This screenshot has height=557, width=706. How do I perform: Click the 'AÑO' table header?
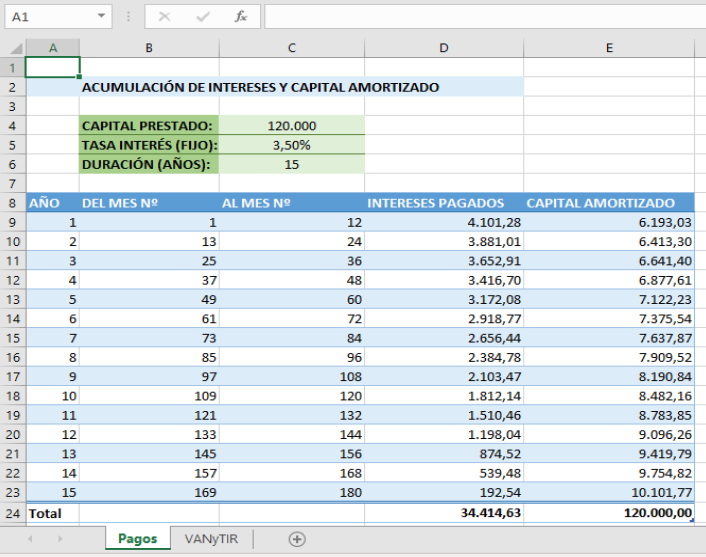pyautogui.click(x=53, y=203)
